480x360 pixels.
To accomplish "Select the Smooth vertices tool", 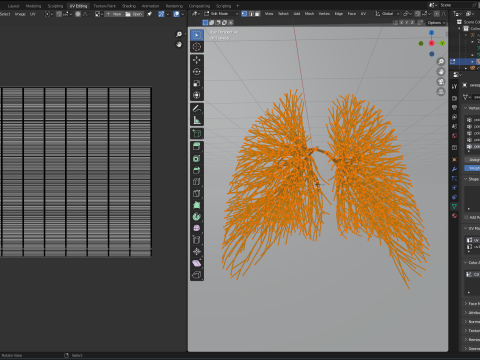I will (x=197, y=228).
